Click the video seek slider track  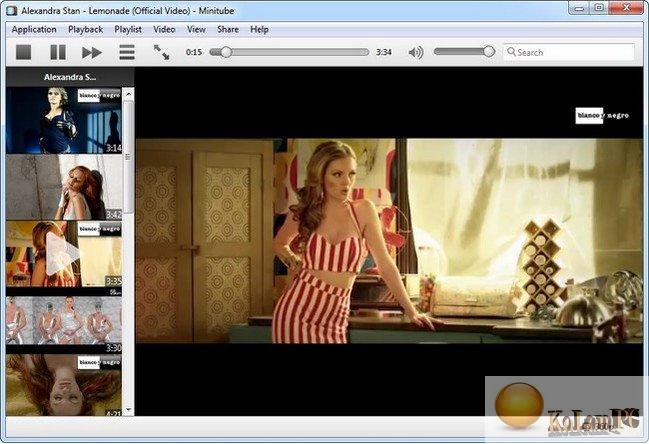coord(289,52)
